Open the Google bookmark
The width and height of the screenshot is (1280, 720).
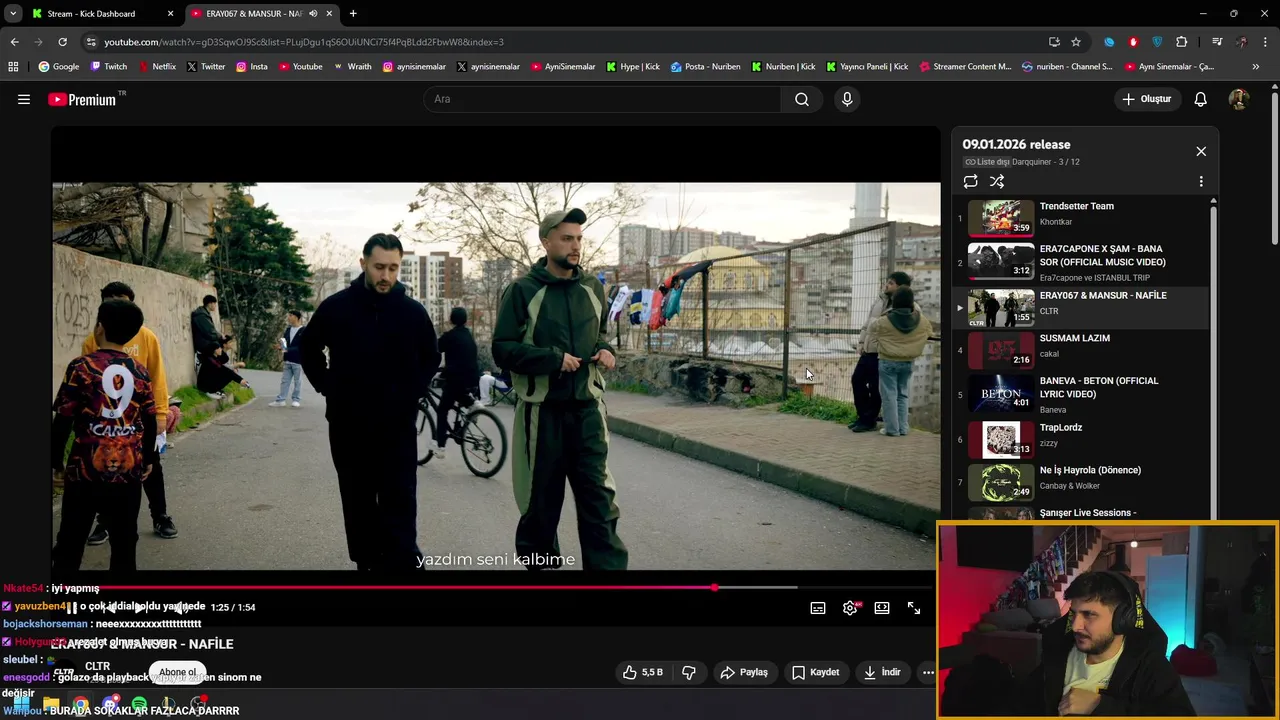[59, 67]
